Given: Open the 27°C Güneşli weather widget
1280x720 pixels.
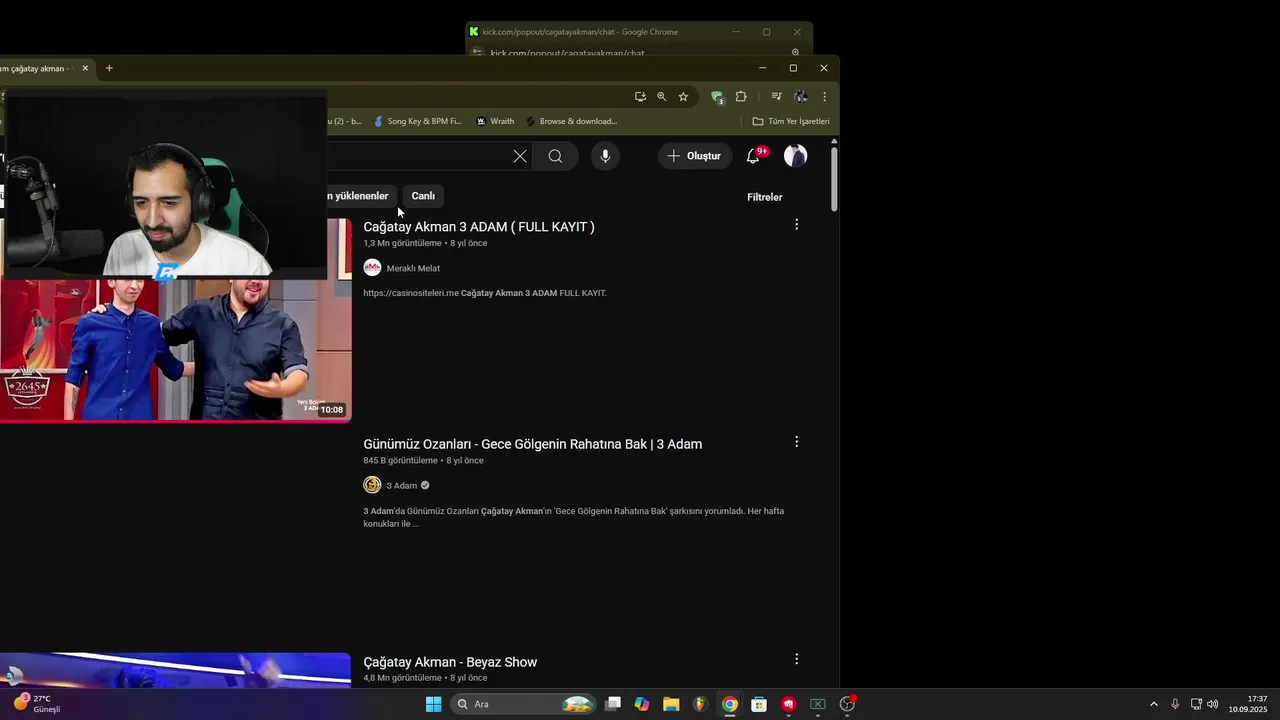Looking at the screenshot, I should pyautogui.click(x=36, y=704).
